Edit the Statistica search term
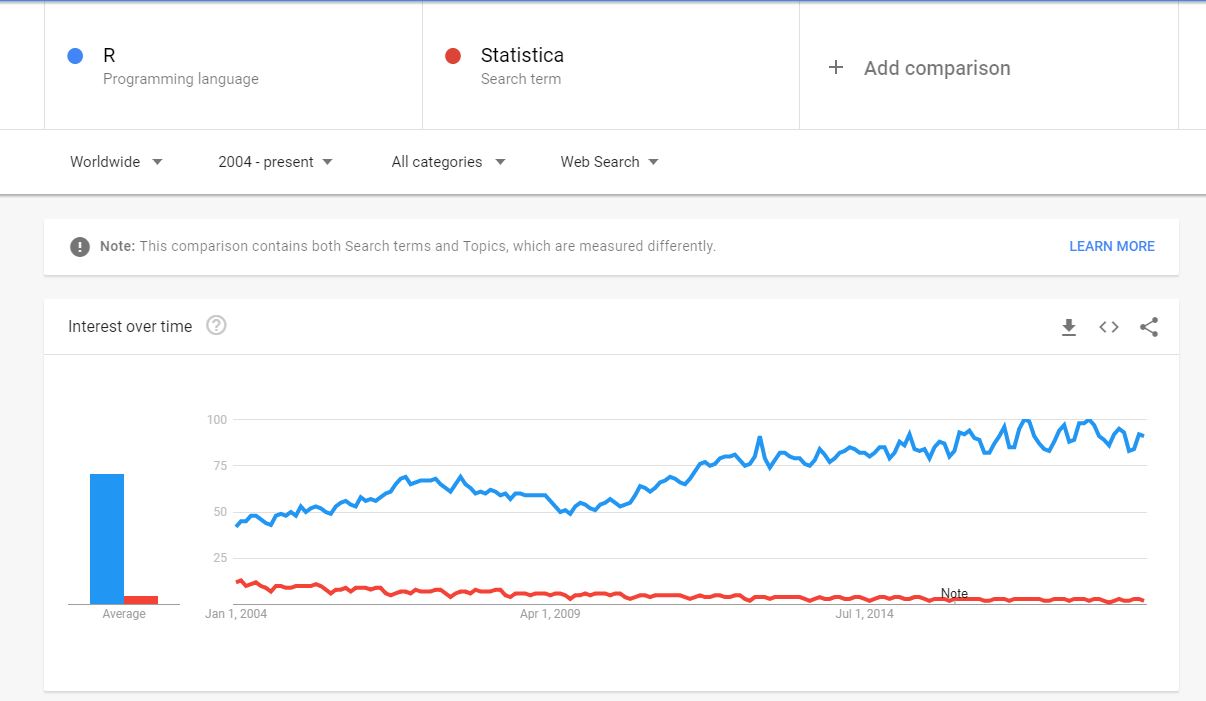Screen dimensions: 1206x701 point(522,66)
